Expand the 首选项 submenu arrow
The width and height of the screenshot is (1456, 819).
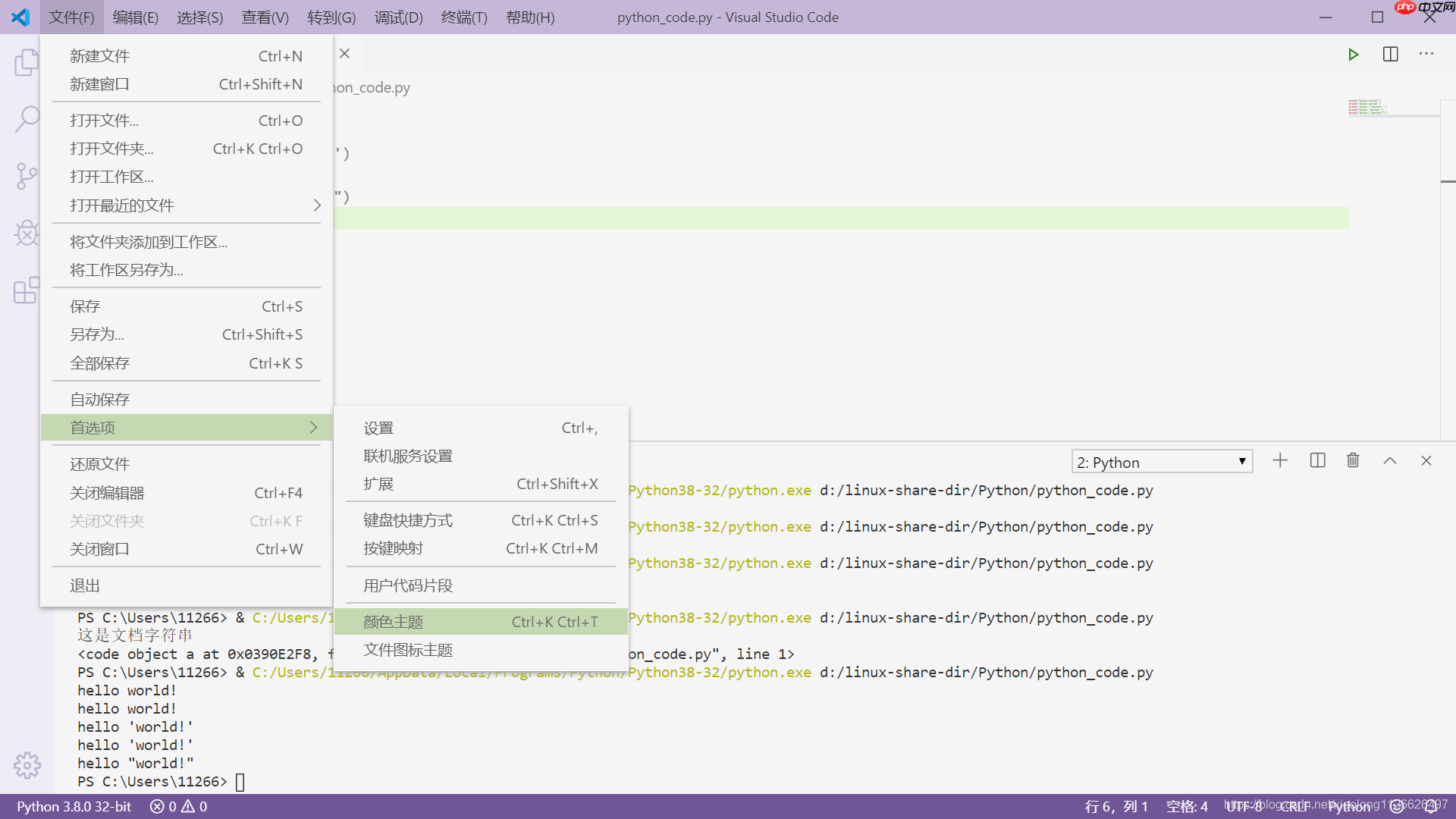pyautogui.click(x=313, y=427)
